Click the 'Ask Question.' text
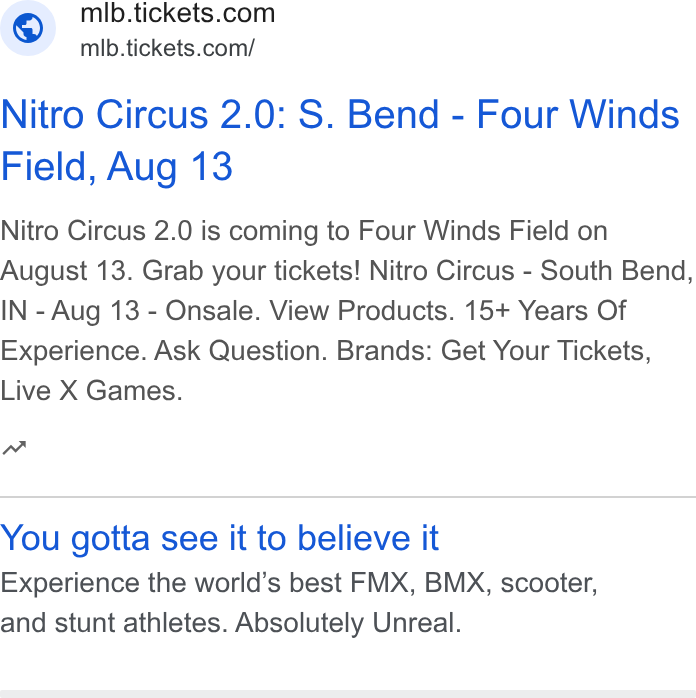 coord(240,351)
